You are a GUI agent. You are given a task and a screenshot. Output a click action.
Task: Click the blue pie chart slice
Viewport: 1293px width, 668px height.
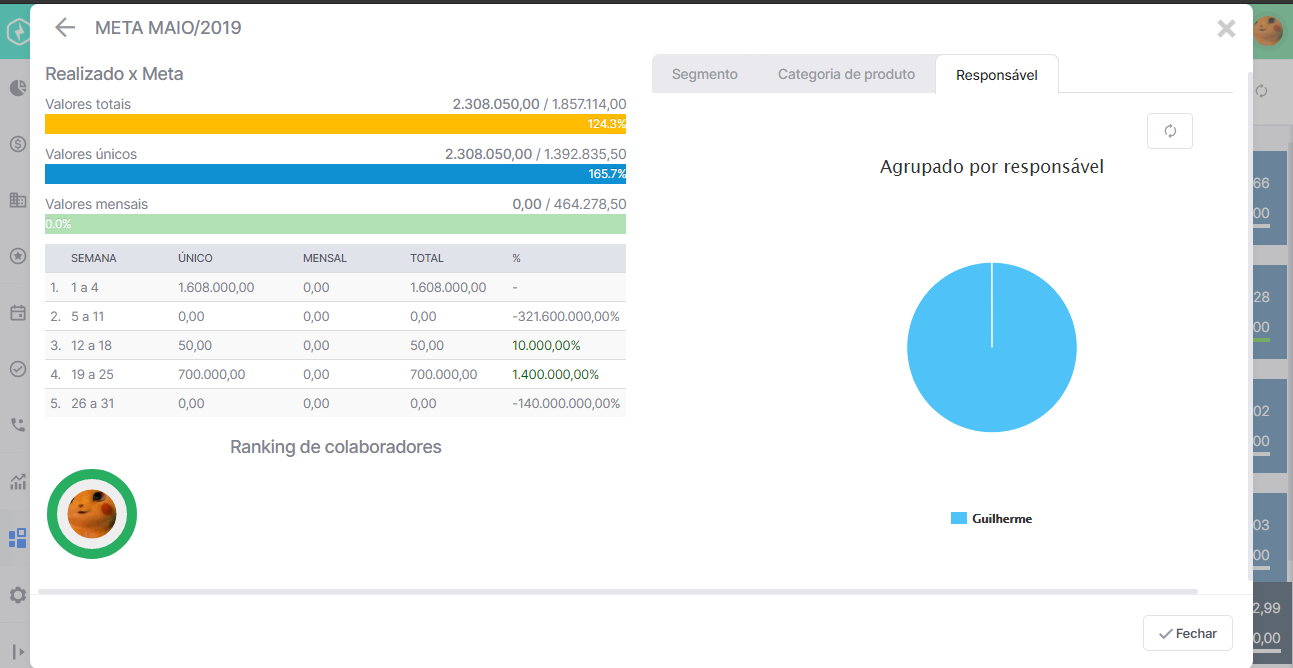click(x=992, y=348)
